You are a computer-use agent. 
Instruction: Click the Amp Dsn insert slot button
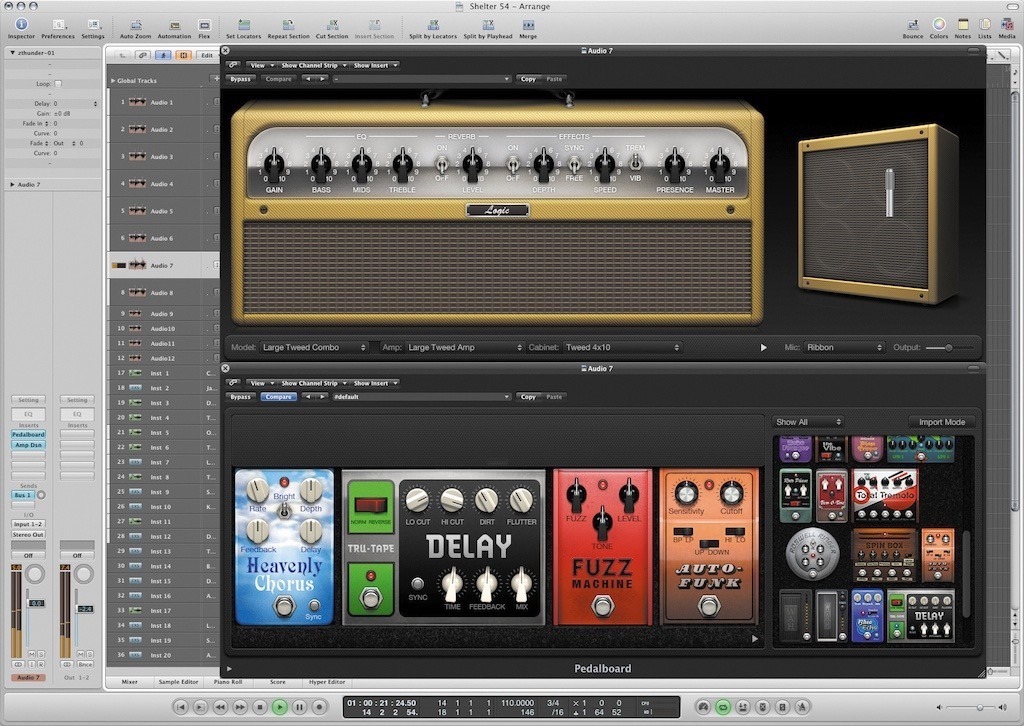pos(28,445)
